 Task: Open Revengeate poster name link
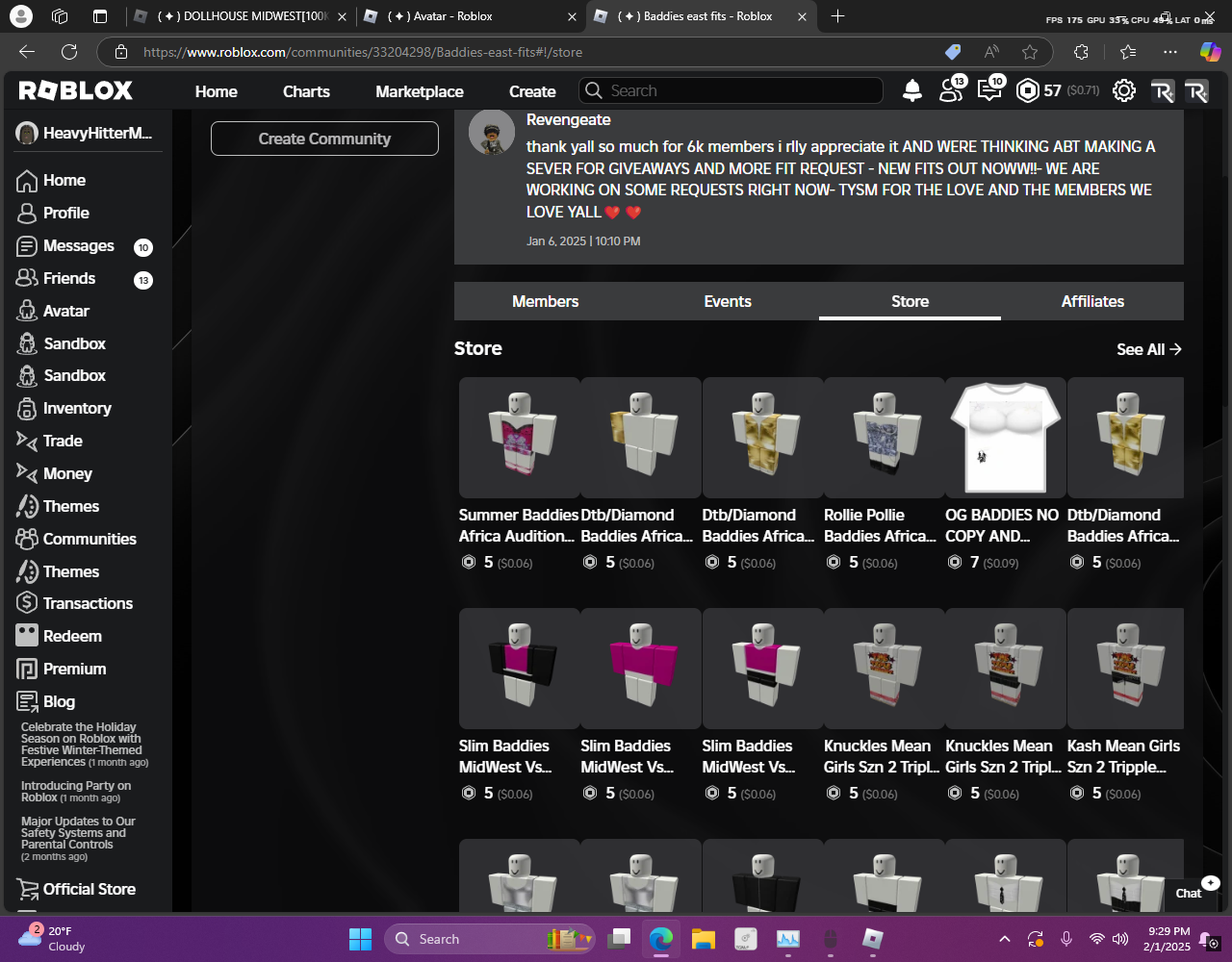click(568, 119)
